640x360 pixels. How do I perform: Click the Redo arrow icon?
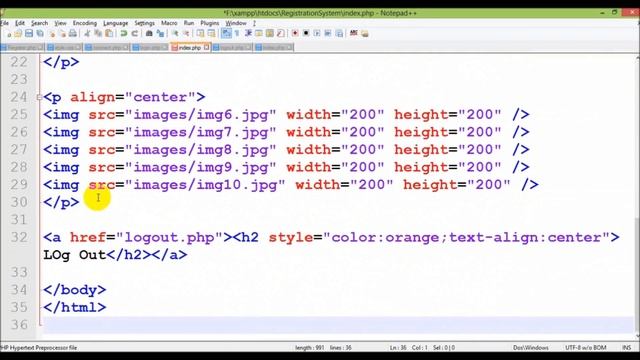(134, 33)
